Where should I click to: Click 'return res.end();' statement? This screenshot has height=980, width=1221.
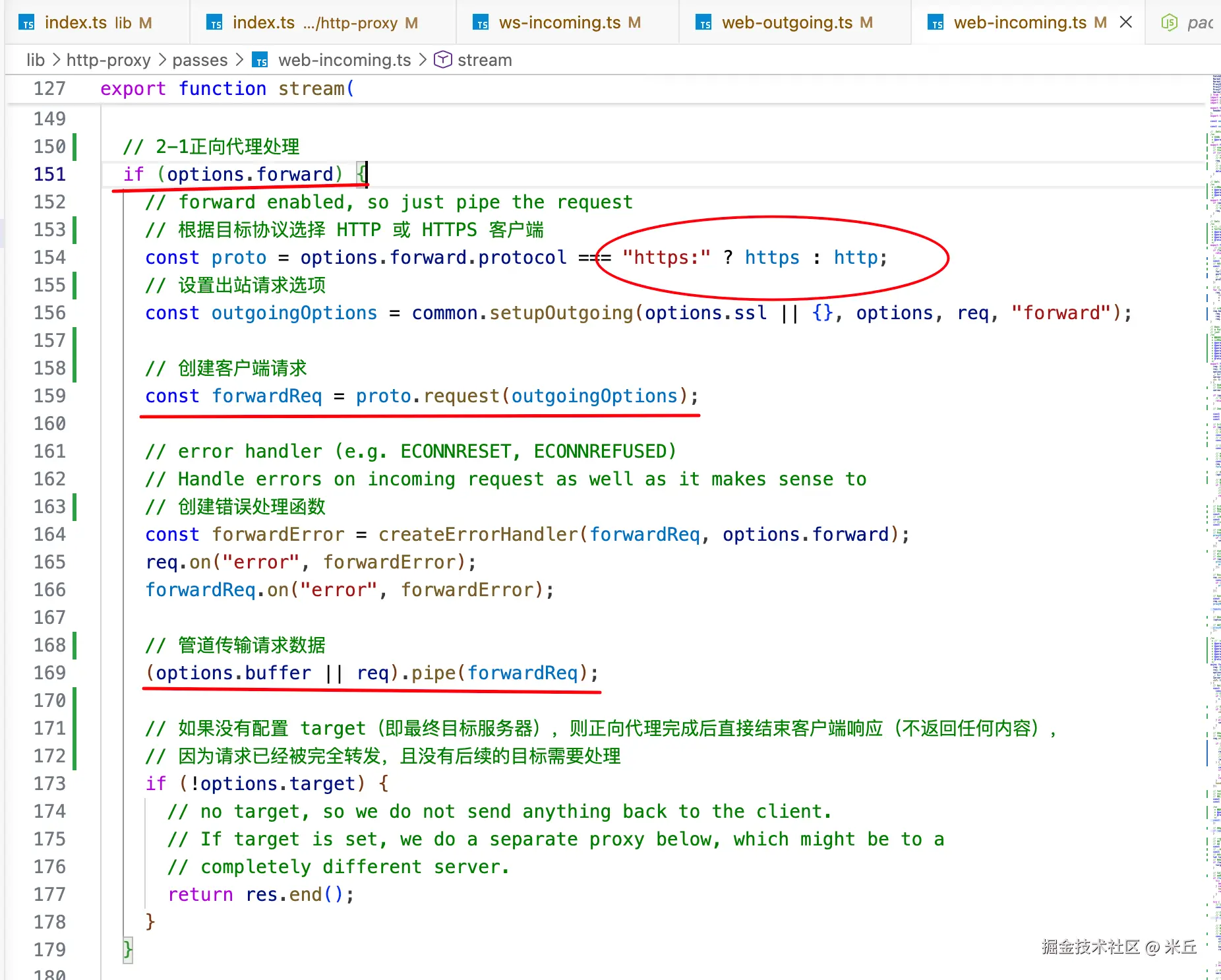pyautogui.click(x=261, y=894)
